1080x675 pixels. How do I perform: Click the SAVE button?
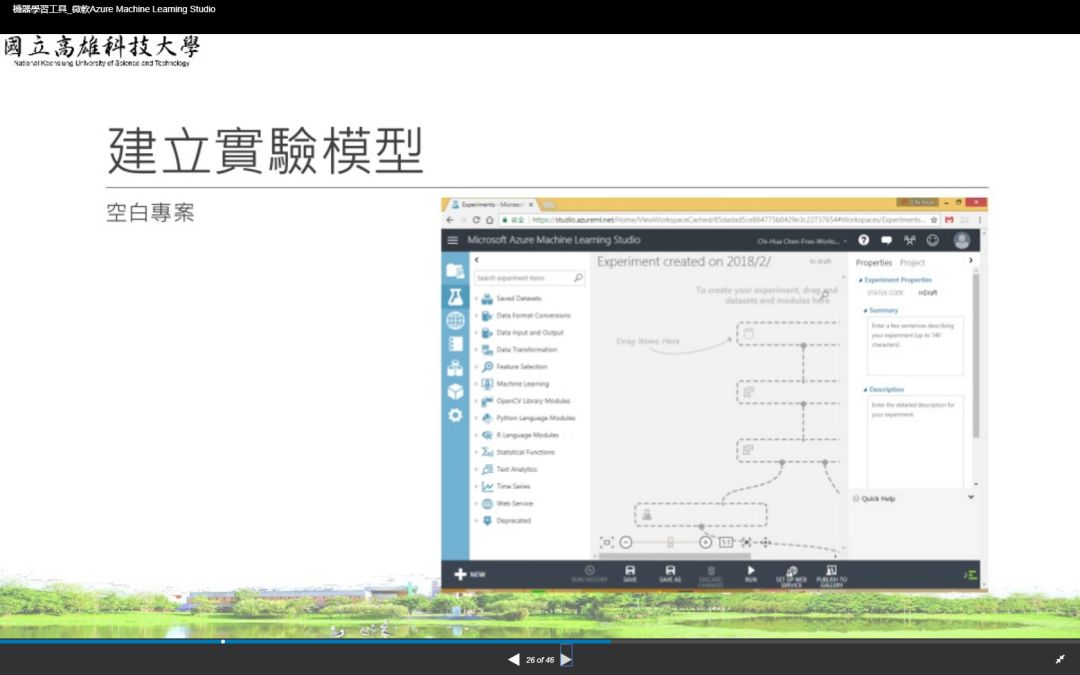(x=630, y=574)
